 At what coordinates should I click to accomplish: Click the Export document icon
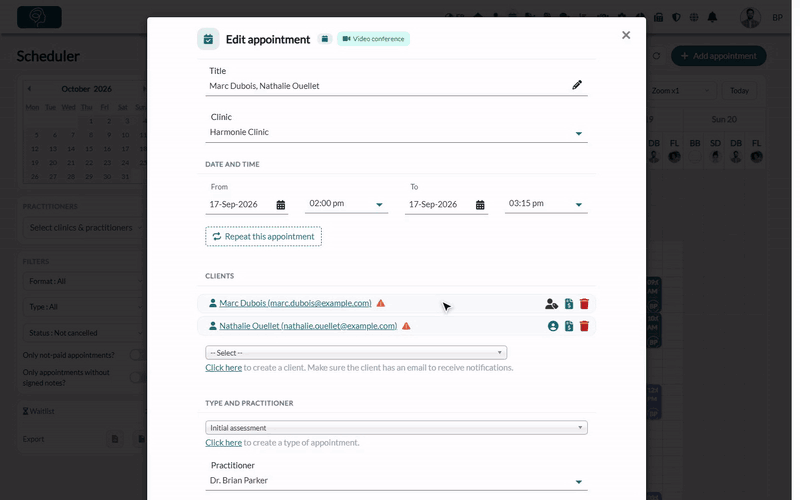(x=115, y=439)
